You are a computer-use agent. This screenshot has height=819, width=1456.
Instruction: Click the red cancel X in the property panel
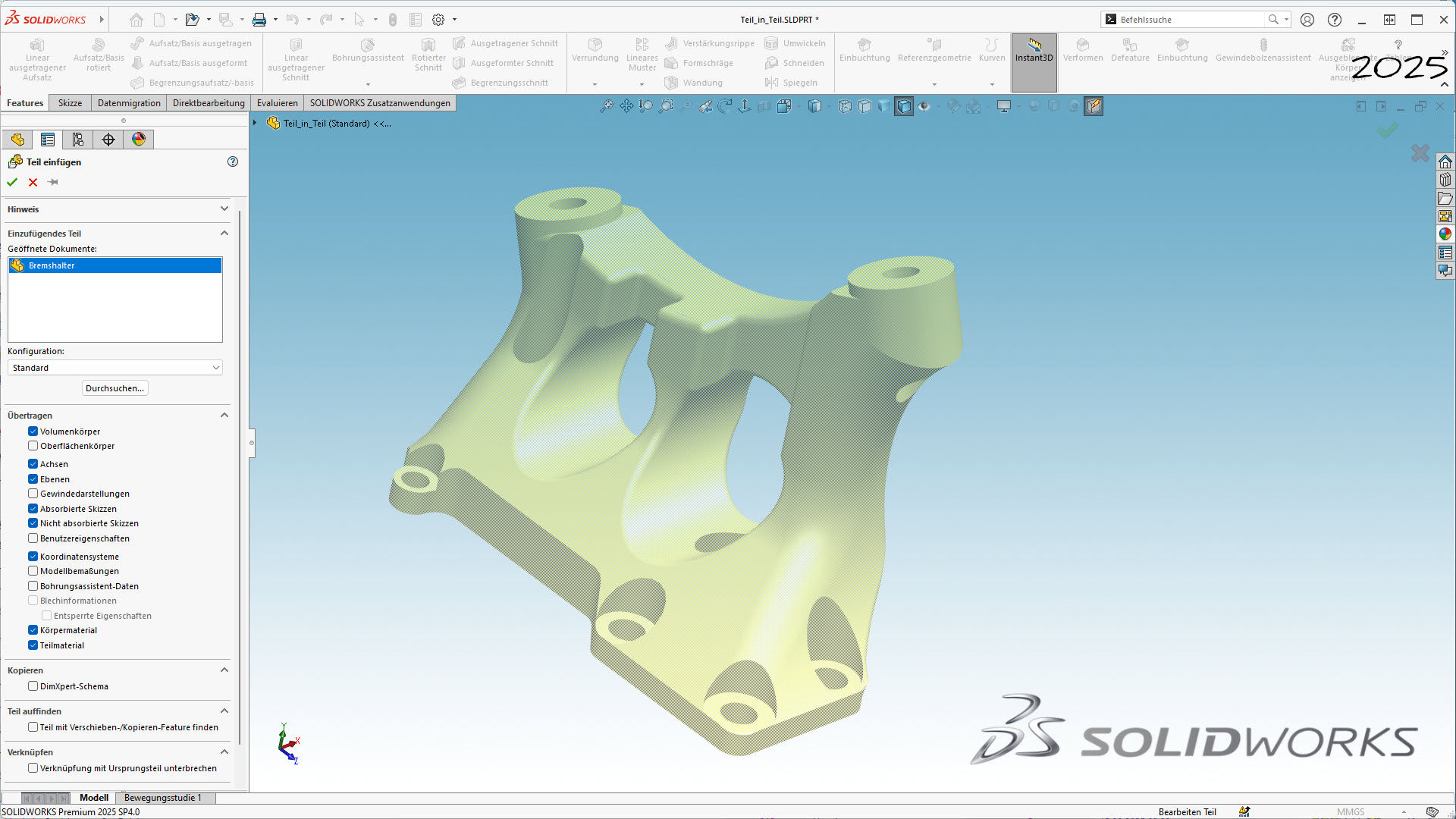click(33, 182)
